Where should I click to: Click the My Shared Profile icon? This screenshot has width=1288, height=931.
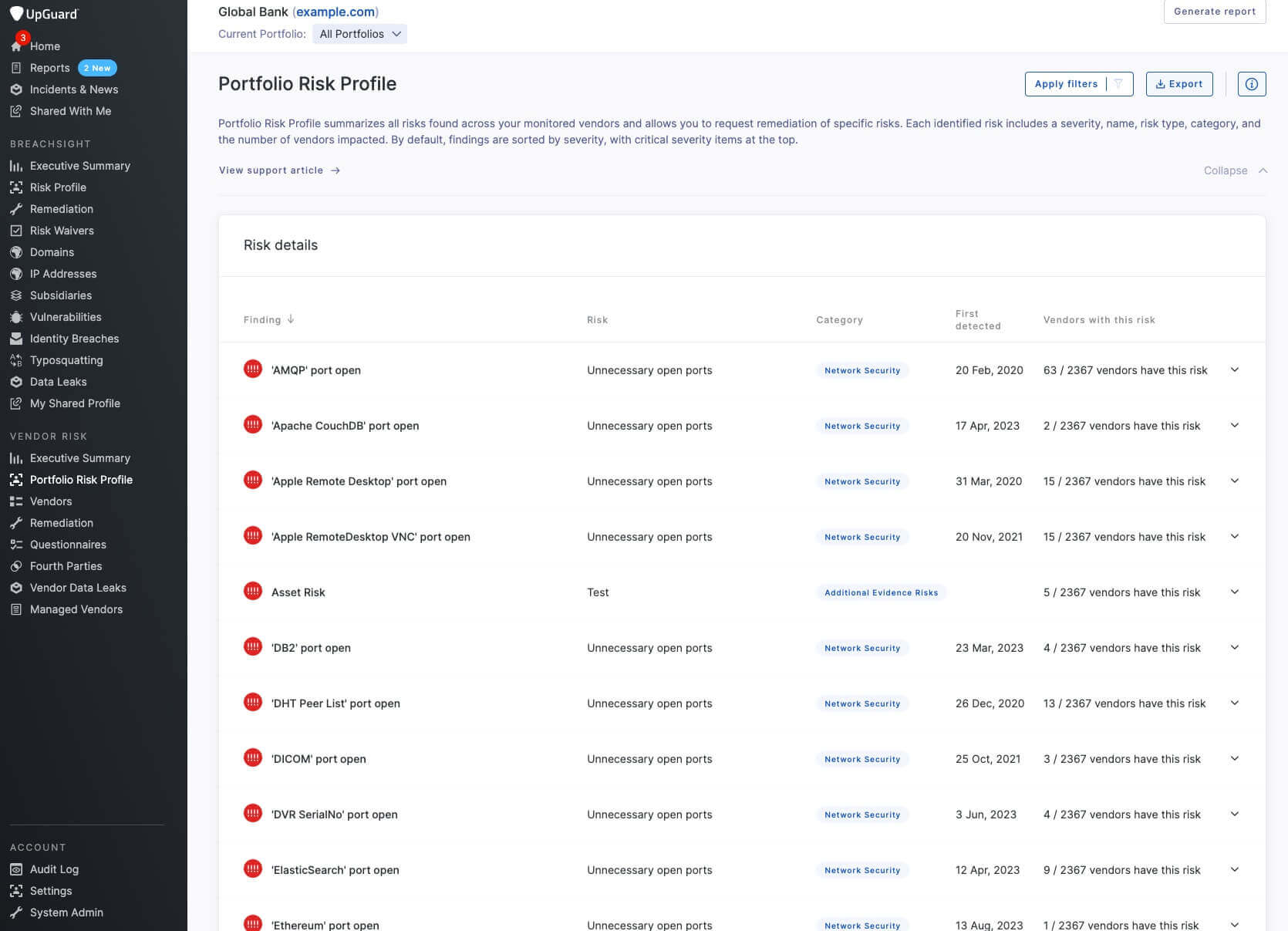pos(16,403)
